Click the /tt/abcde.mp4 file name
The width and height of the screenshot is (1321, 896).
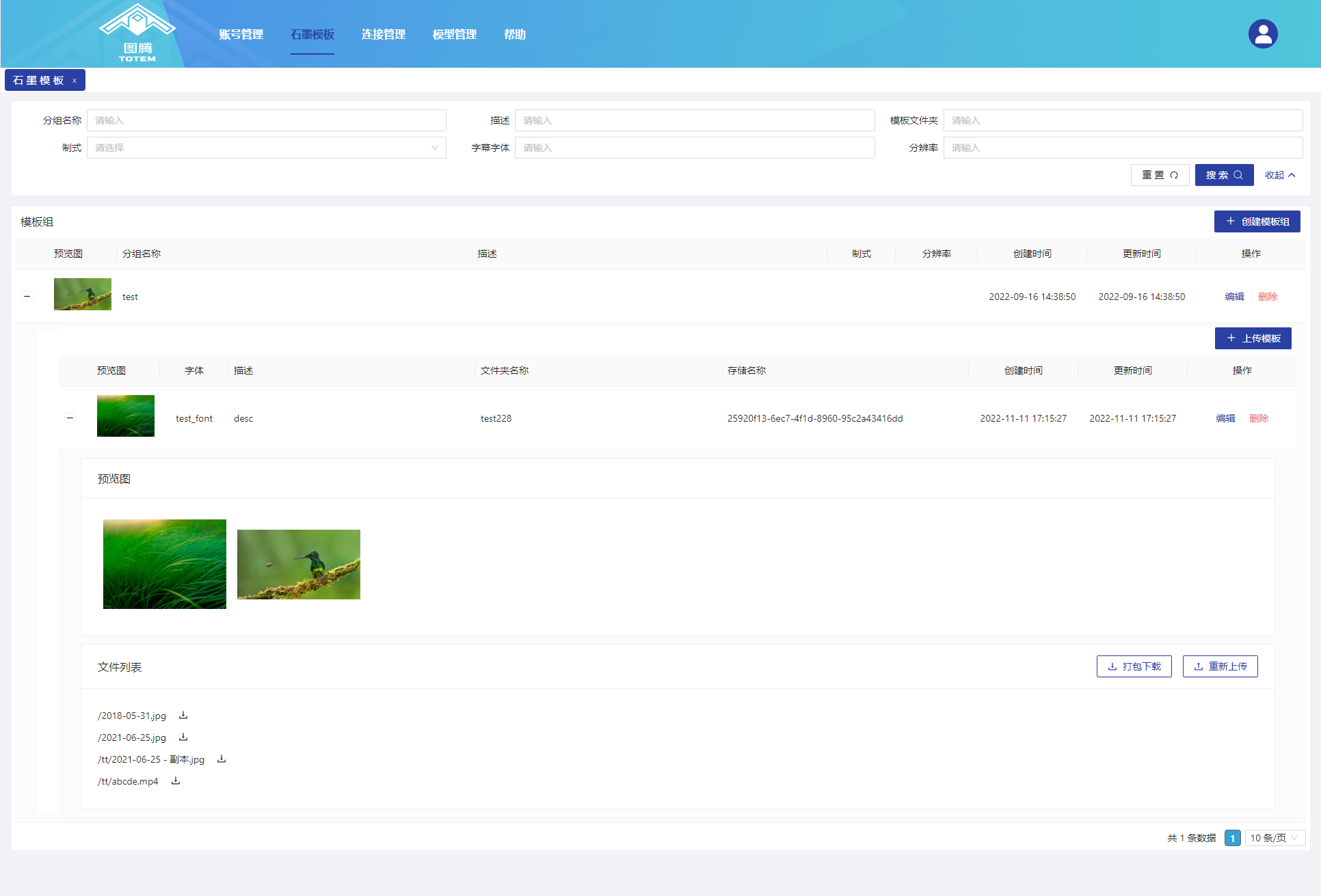pyautogui.click(x=128, y=781)
